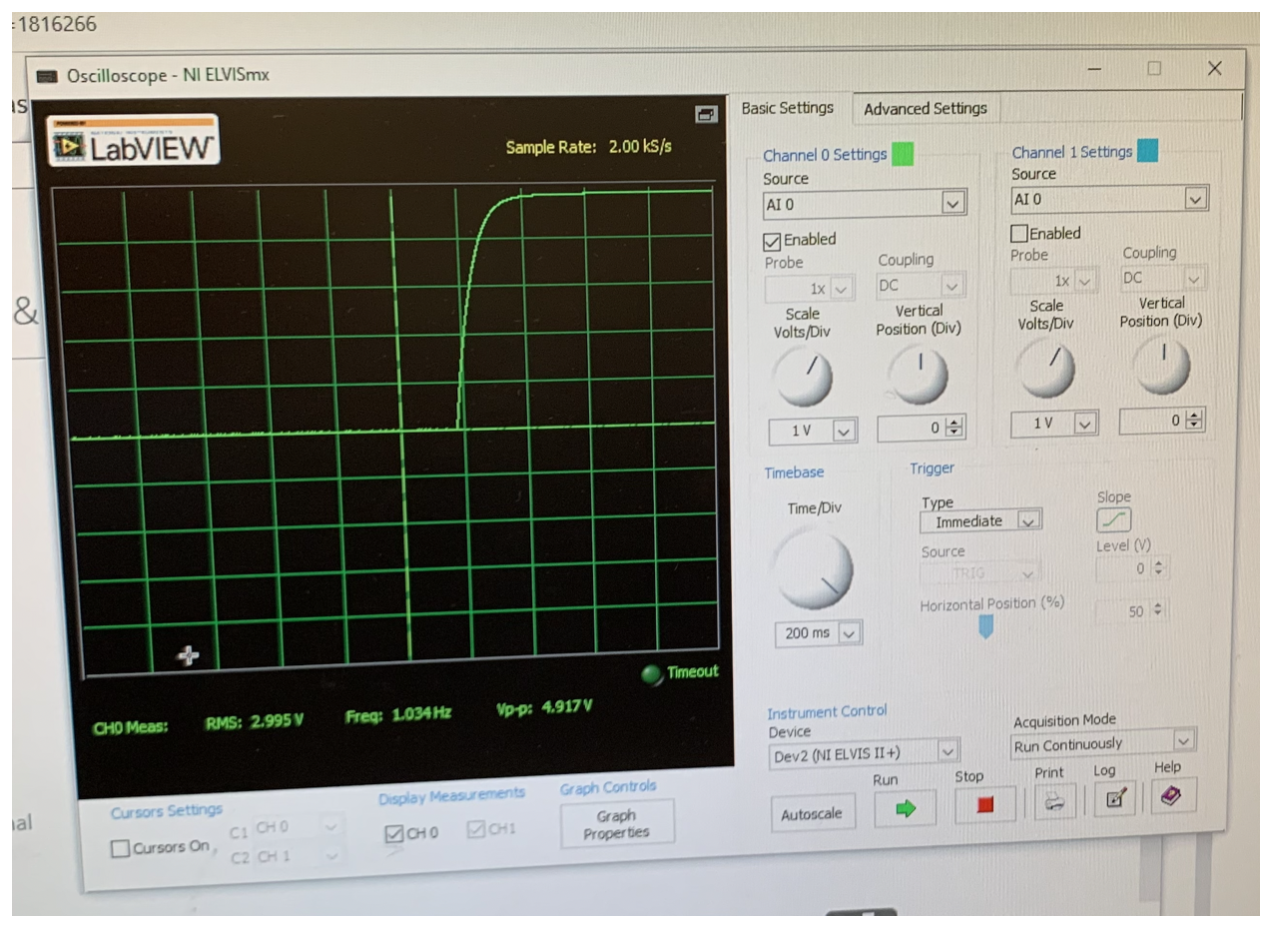1280x932 pixels.
Task: Open Help with the book icon
Action: (1173, 796)
